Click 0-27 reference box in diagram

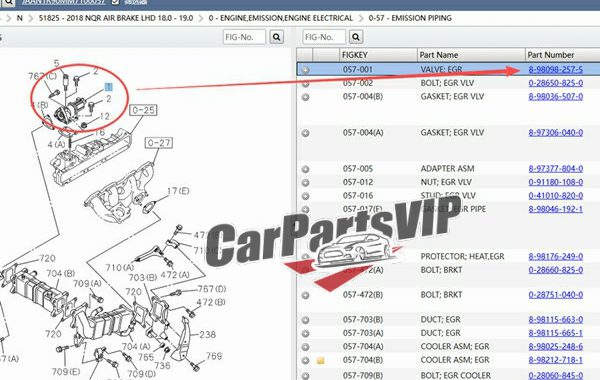(x=159, y=143)
